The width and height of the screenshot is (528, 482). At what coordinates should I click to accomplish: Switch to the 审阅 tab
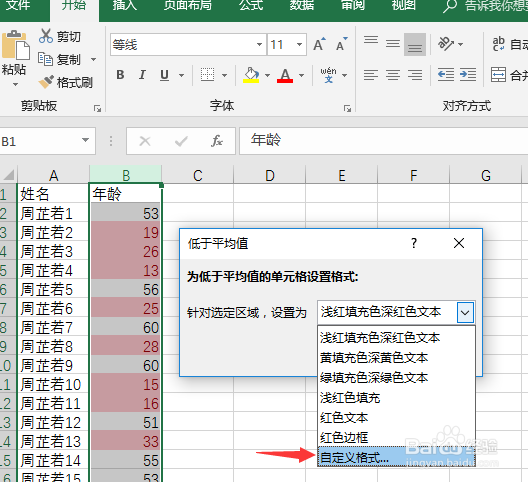tap(353, 5)
